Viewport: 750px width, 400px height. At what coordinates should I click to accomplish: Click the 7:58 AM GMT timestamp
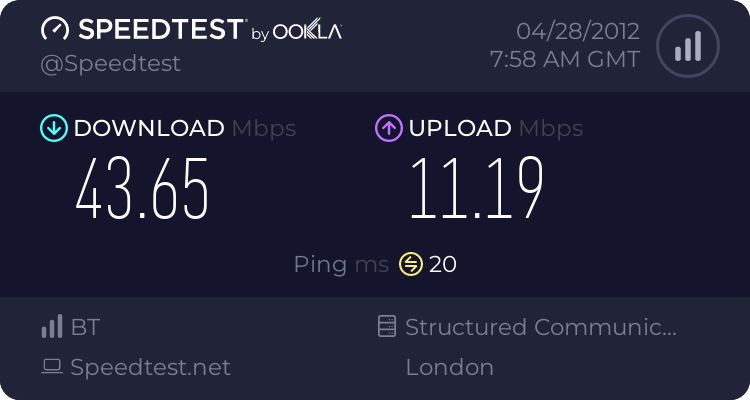click(x=565, y=59)
